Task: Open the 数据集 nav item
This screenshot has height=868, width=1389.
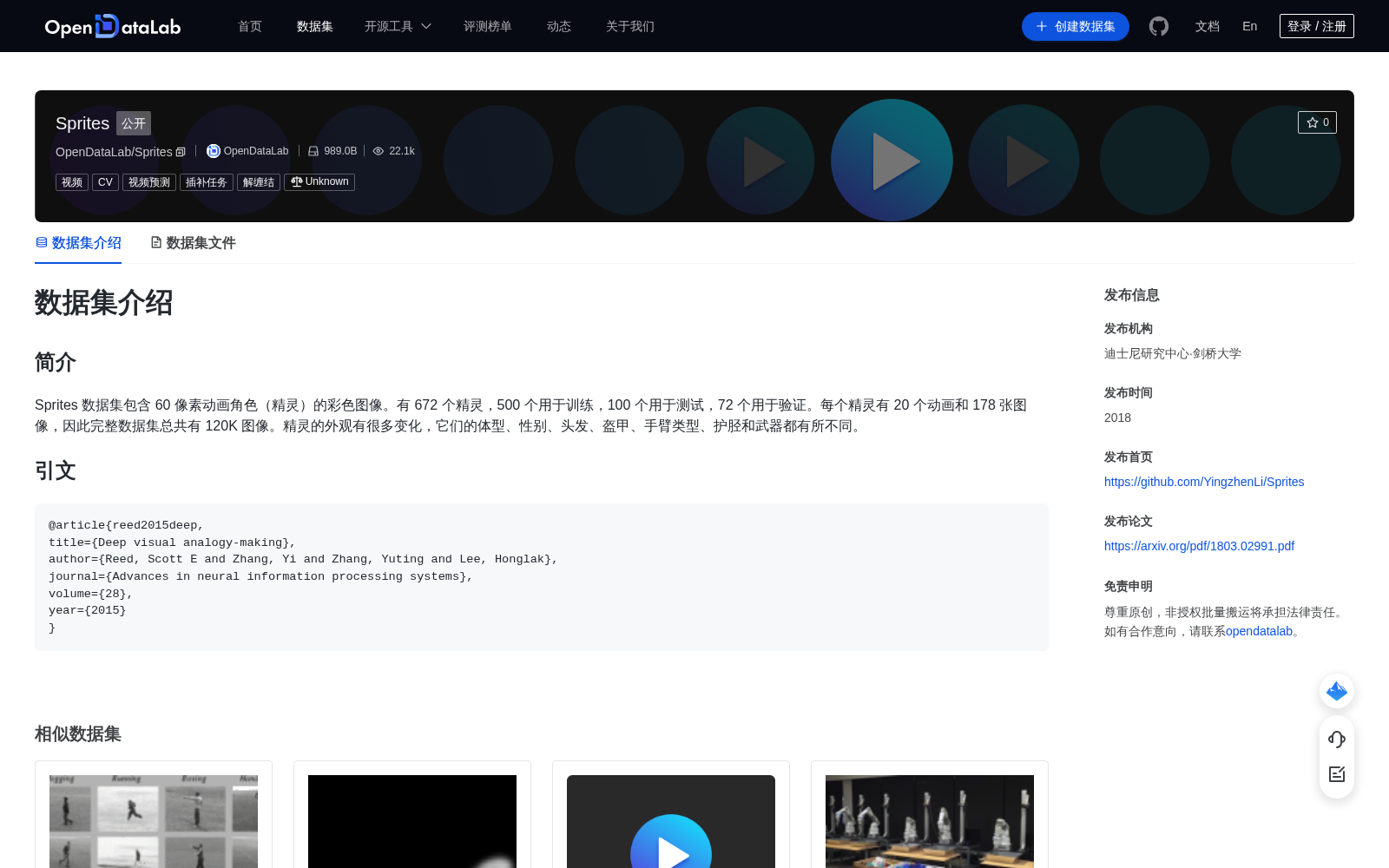Action: point(315,27)
